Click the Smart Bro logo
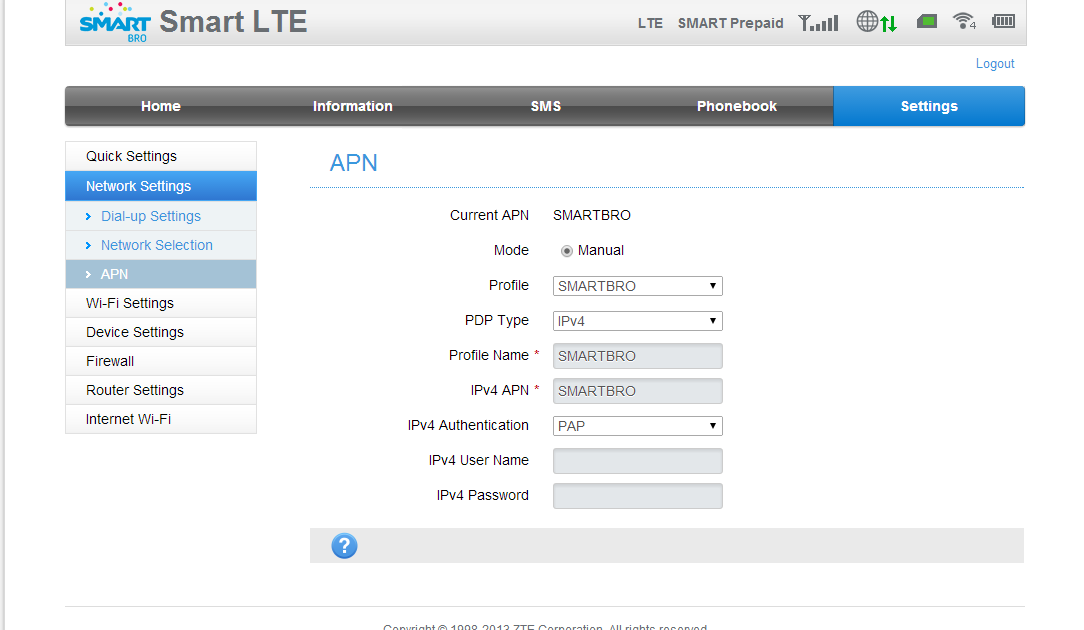 coord(115,22)
